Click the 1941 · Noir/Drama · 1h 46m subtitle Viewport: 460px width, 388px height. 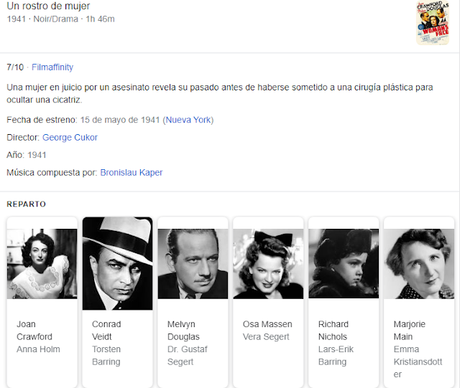(61, 19)
